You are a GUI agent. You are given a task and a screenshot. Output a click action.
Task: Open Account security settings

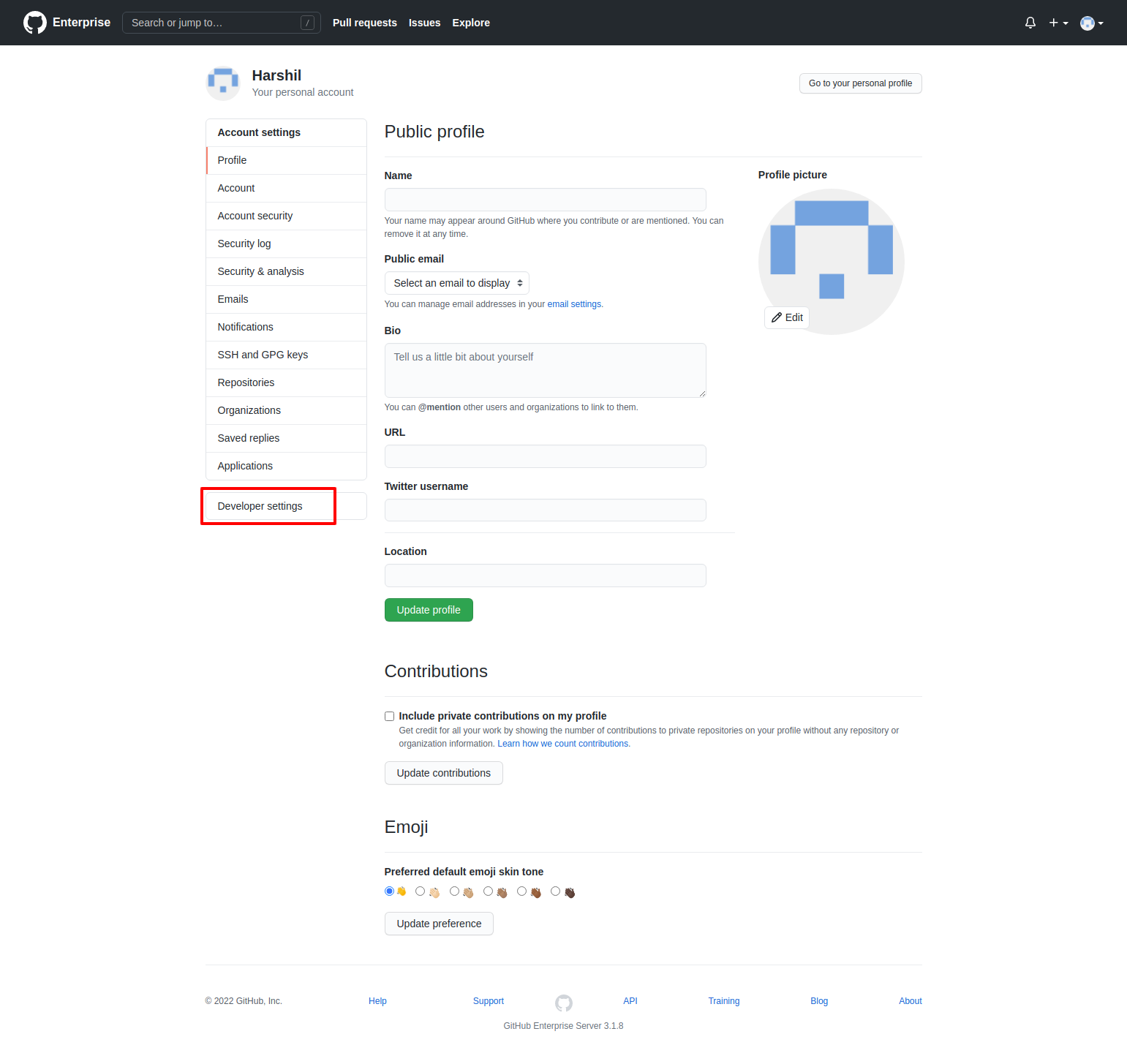point(286,216)
